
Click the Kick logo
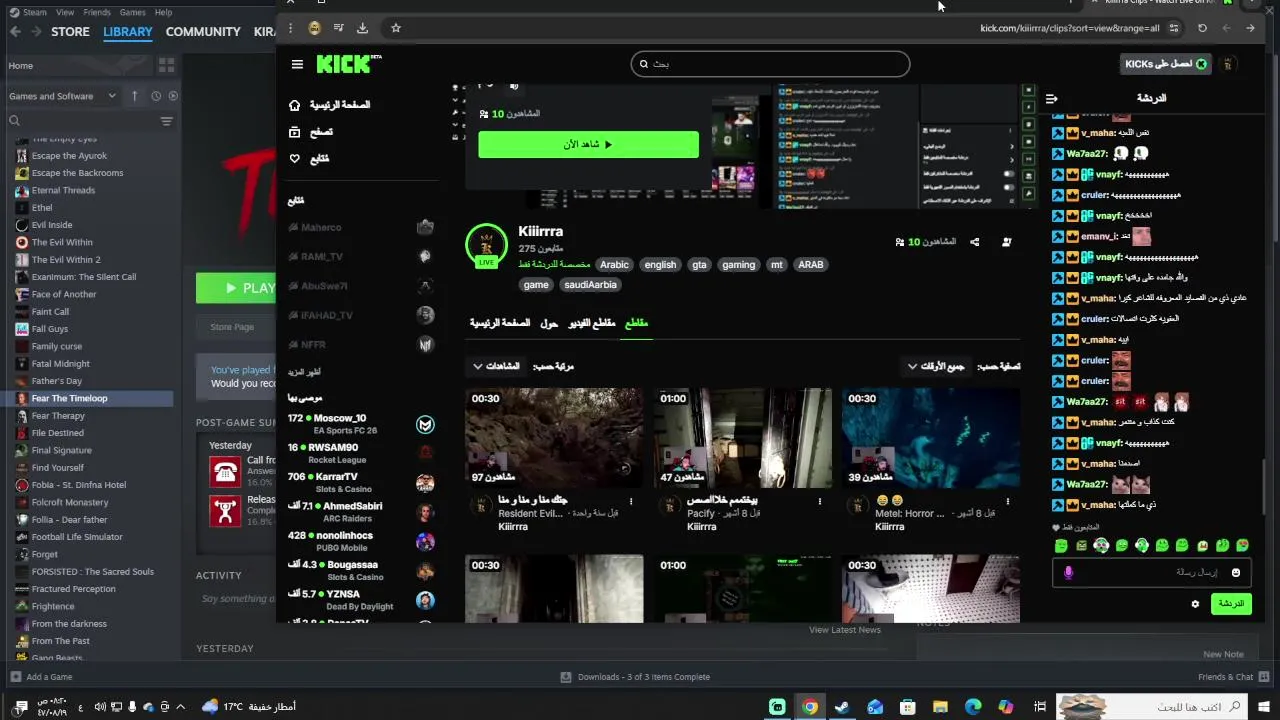tap(348, 64)
